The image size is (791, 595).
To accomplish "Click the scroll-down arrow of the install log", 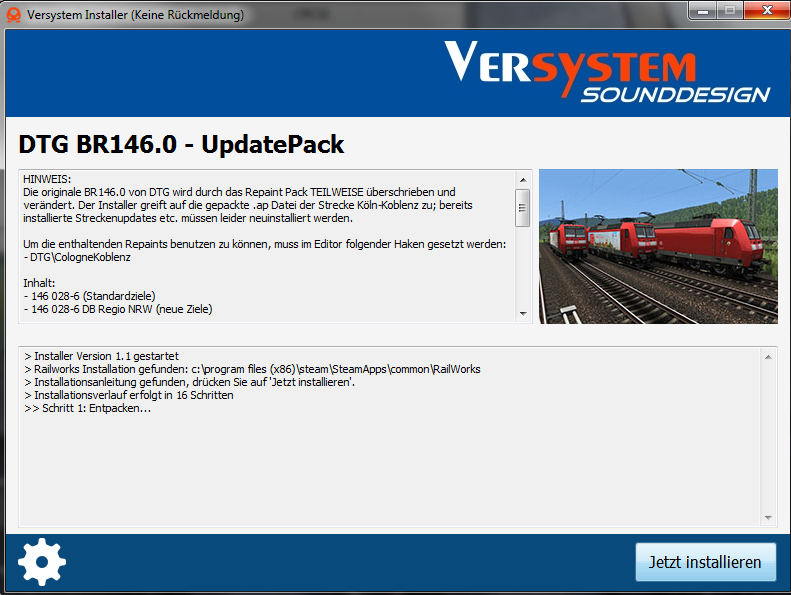I will 768,518.
